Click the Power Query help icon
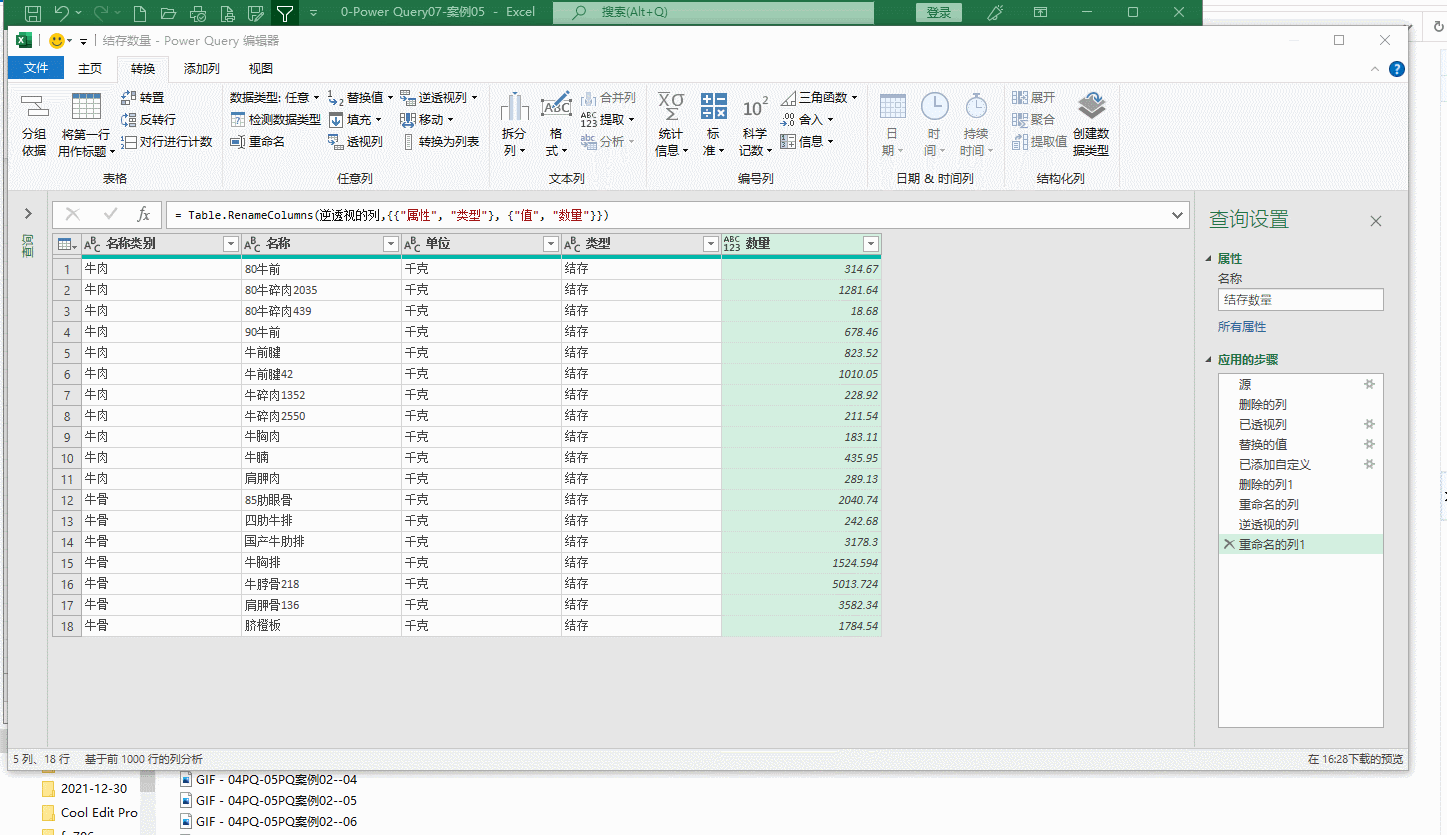 pos(1397,69)
